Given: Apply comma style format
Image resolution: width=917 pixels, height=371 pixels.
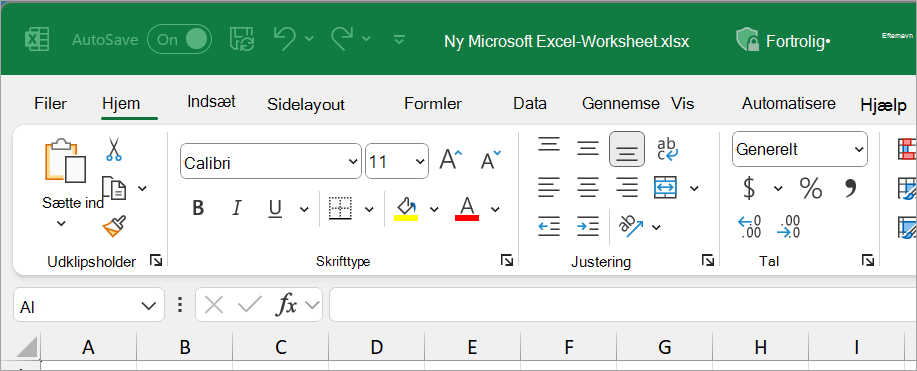Looking at the screenshot, I should 850,188.
